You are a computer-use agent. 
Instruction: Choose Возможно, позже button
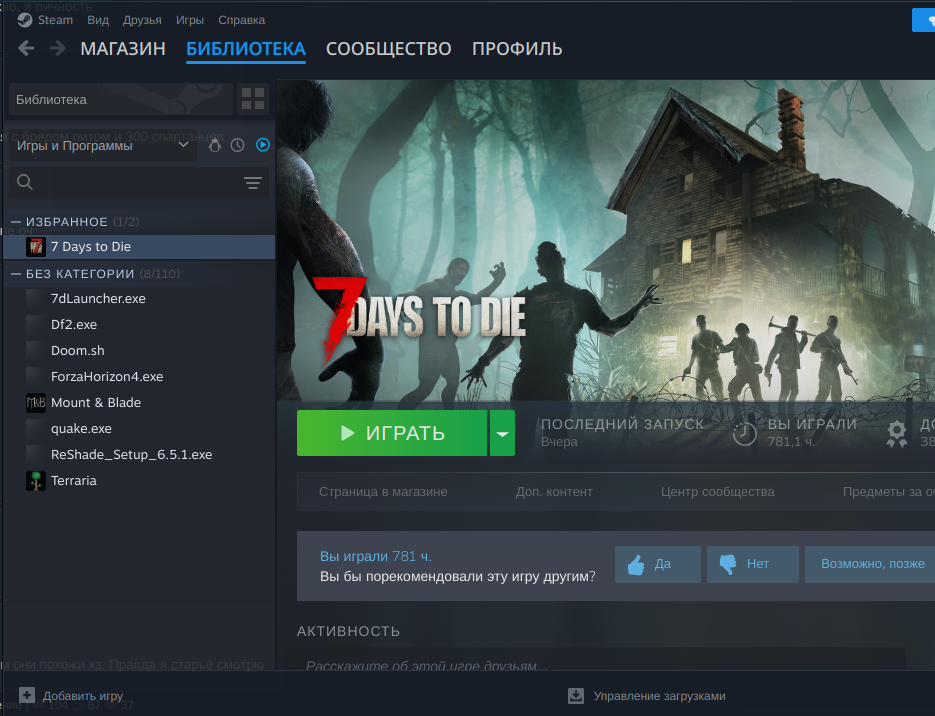tap(872, 564)
